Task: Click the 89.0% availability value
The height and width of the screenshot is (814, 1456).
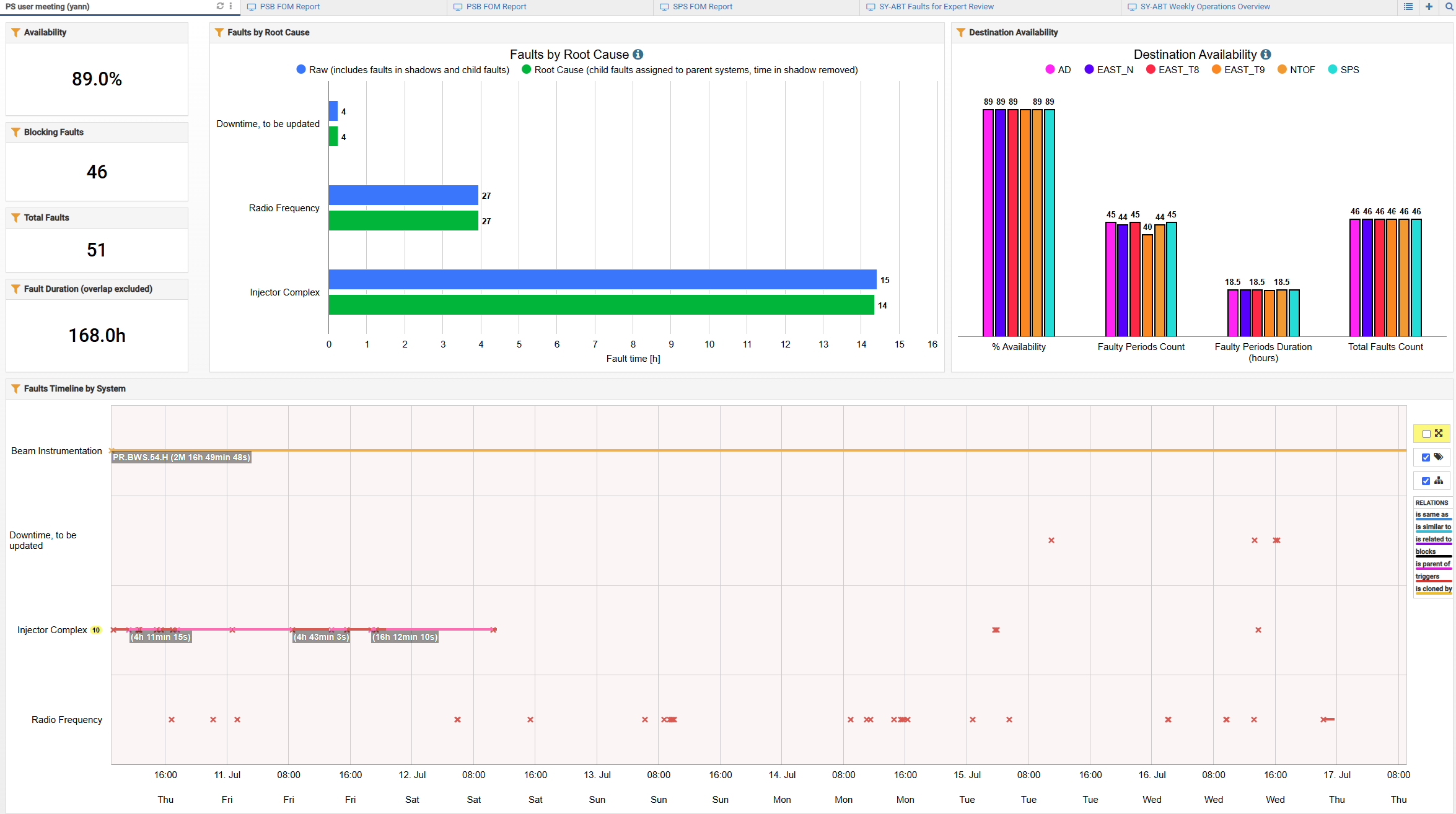Action: pyautogui.click(x=97, y=79)
